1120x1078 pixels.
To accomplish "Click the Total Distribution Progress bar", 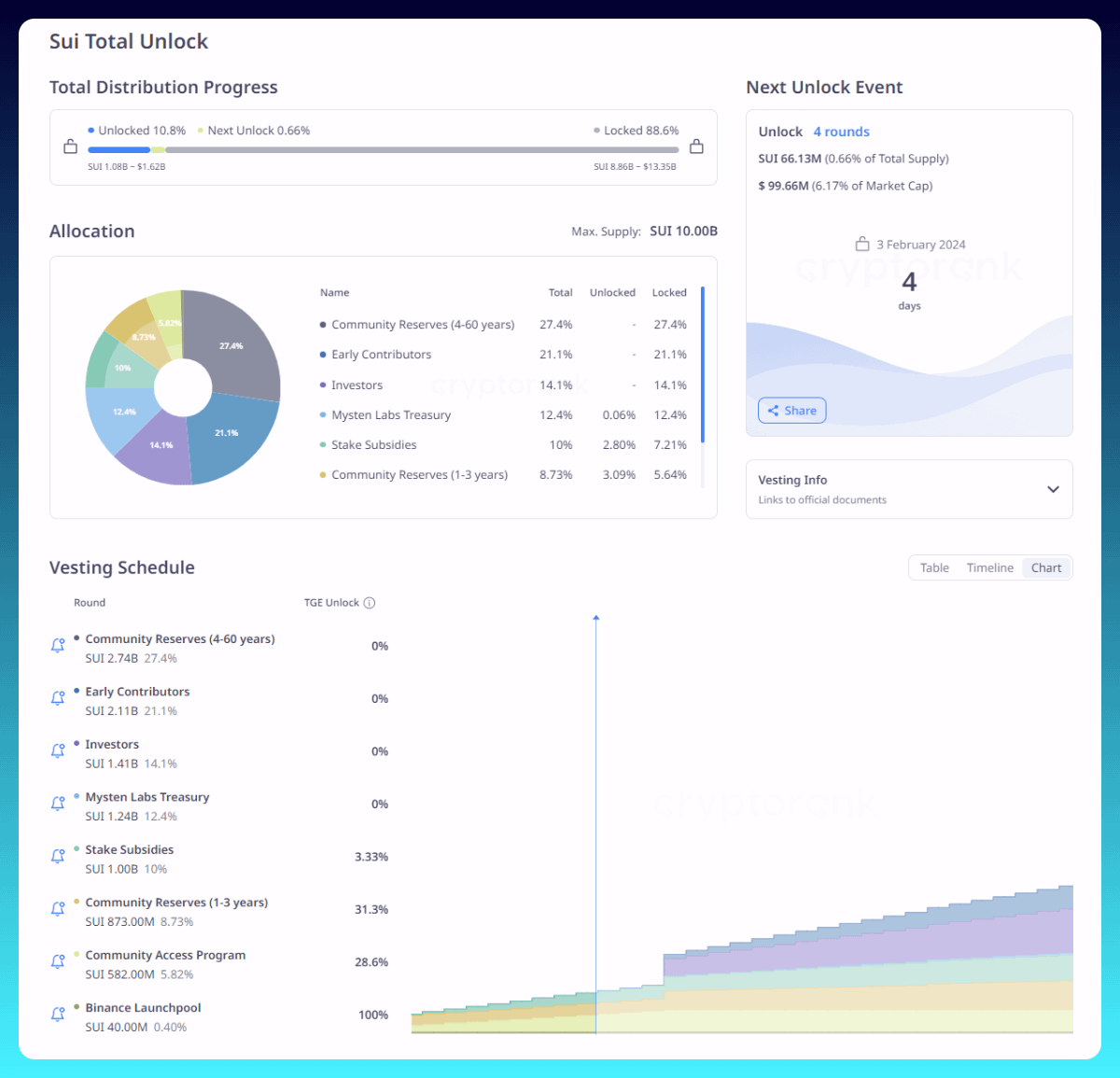I will tap(383, 149).
